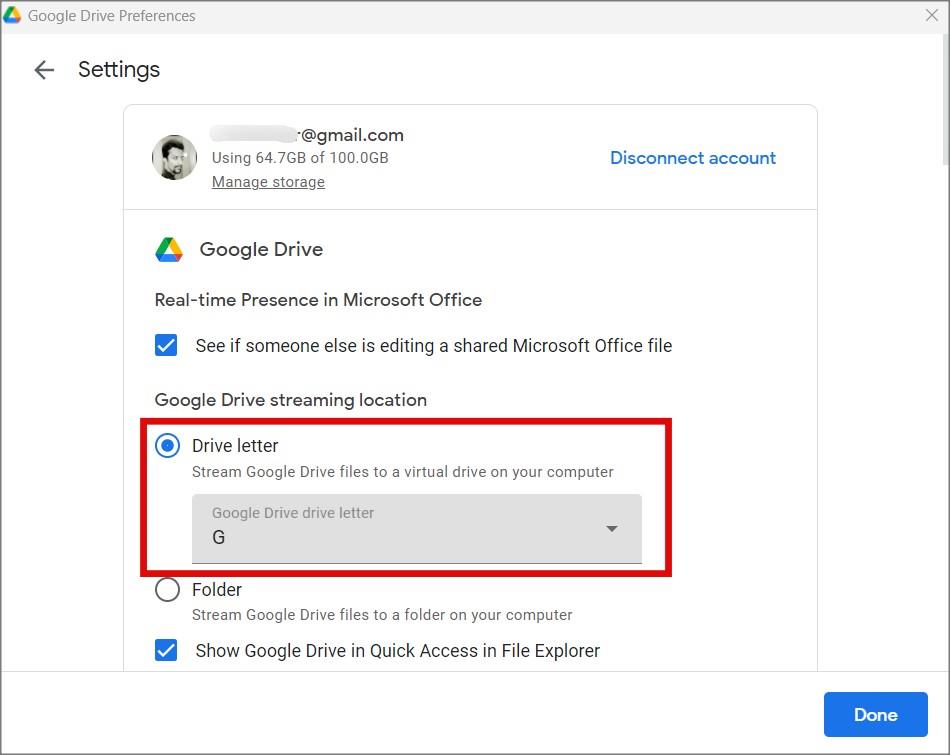Image resolution: width=950 pixels, height=755 pixels.
Task: Close the Google Drive Preferences window
Action: (x=932, y=15)
